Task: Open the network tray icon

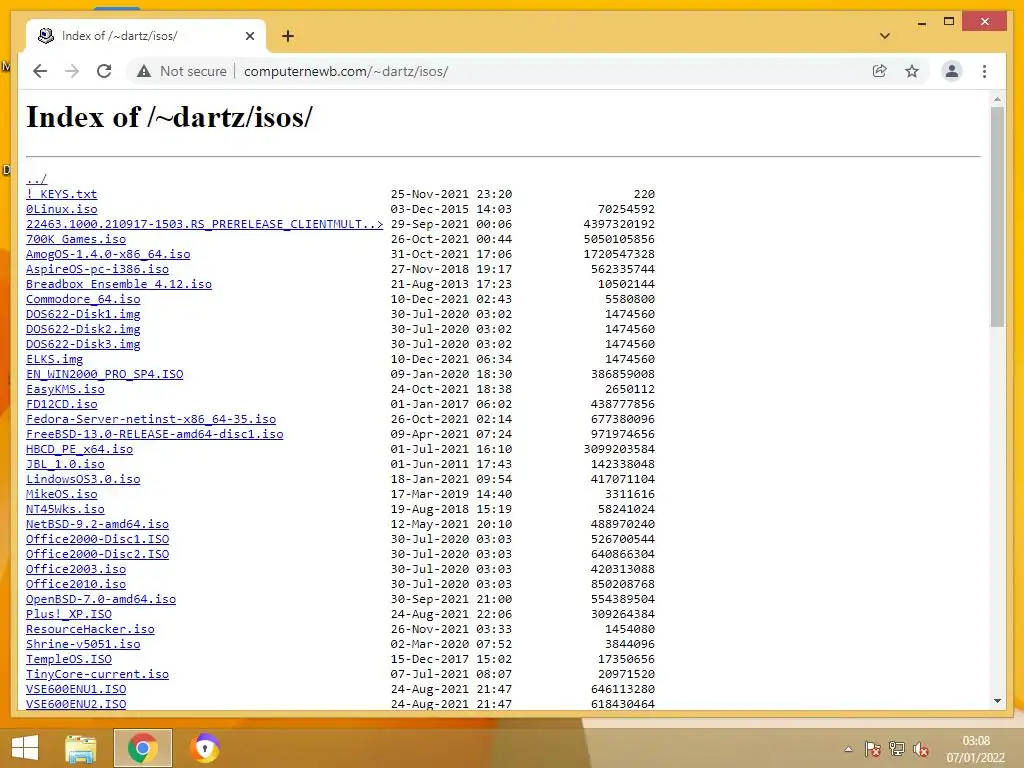Action: click(897, 749)
